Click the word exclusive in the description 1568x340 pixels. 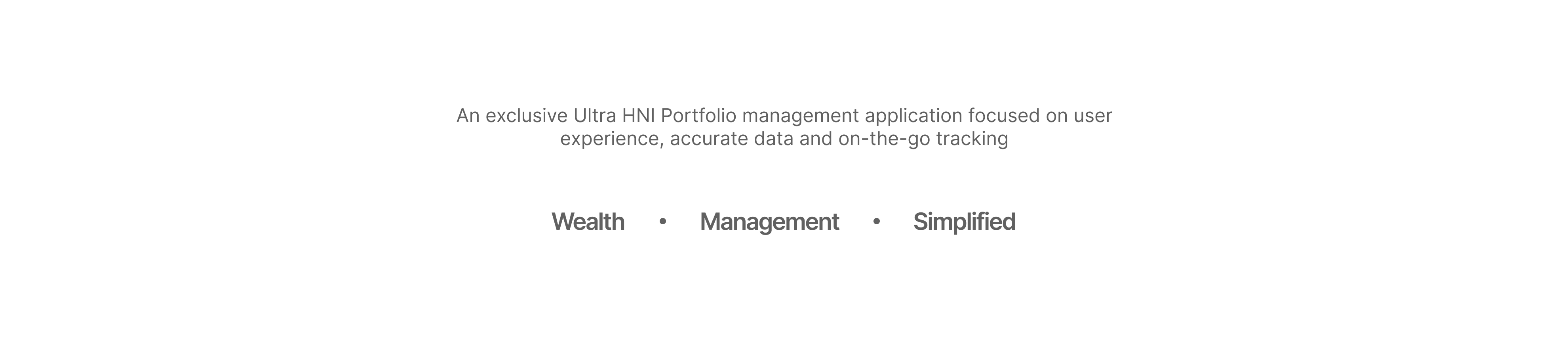pos(527,116)
